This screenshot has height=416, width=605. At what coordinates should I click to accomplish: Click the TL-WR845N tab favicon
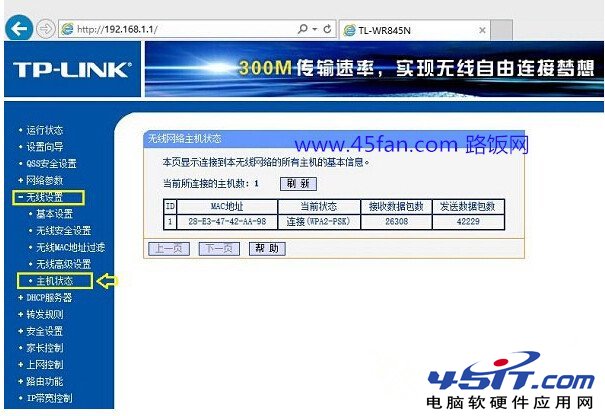pos(349,30)
